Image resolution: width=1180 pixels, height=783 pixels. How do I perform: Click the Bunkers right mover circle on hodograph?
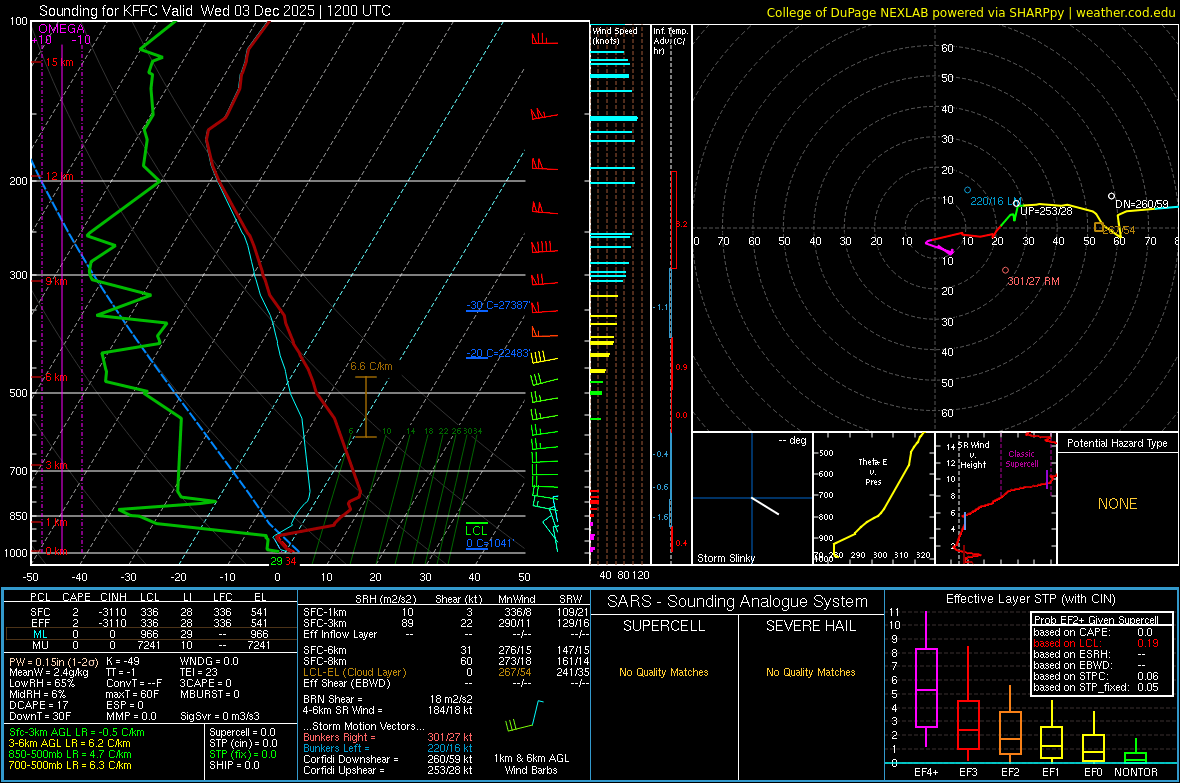(1005, 270)
